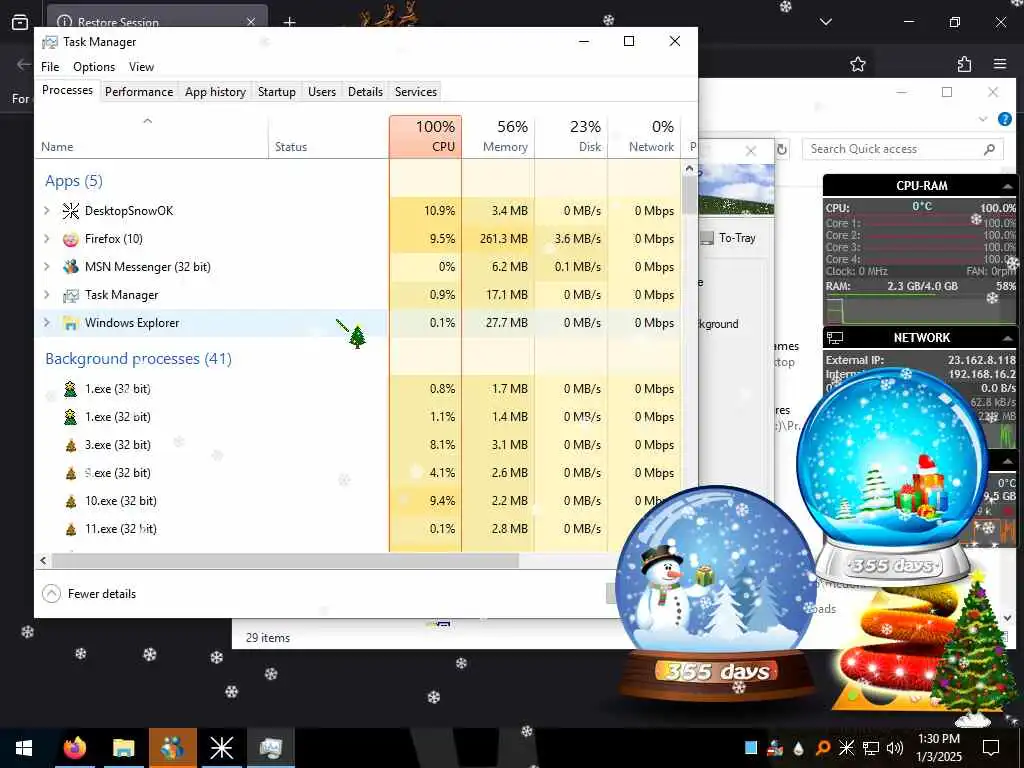Image resolution: width=1024 pixels, height=768 pixels.
Task: Open DesktopSnowOK snowflake from the taskbar
Action: click(x=221, y=748)
